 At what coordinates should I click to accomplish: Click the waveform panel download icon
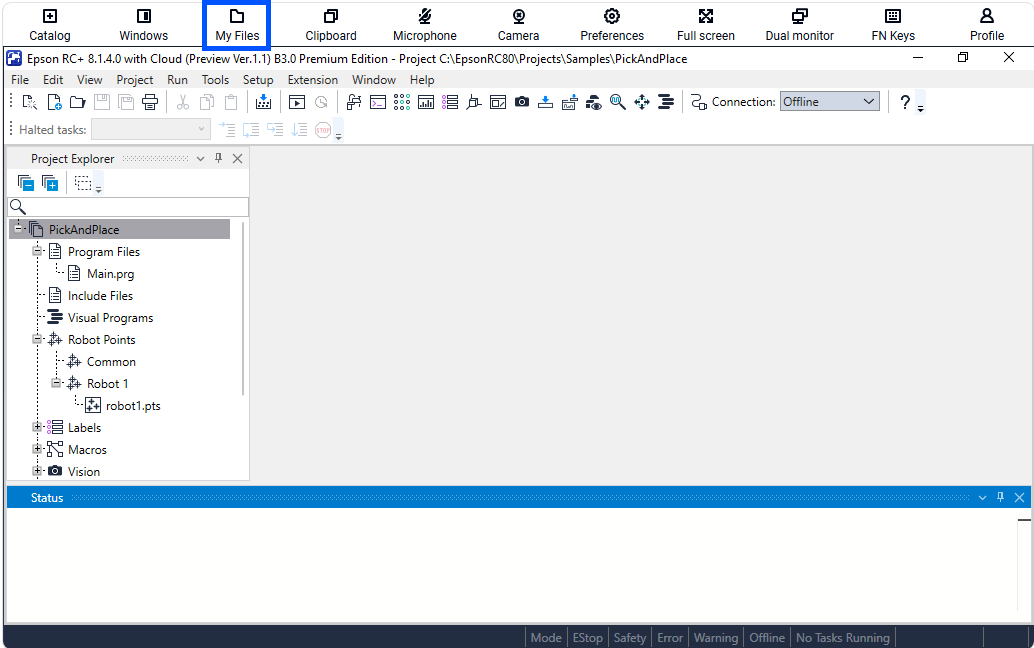click(570, 102)
